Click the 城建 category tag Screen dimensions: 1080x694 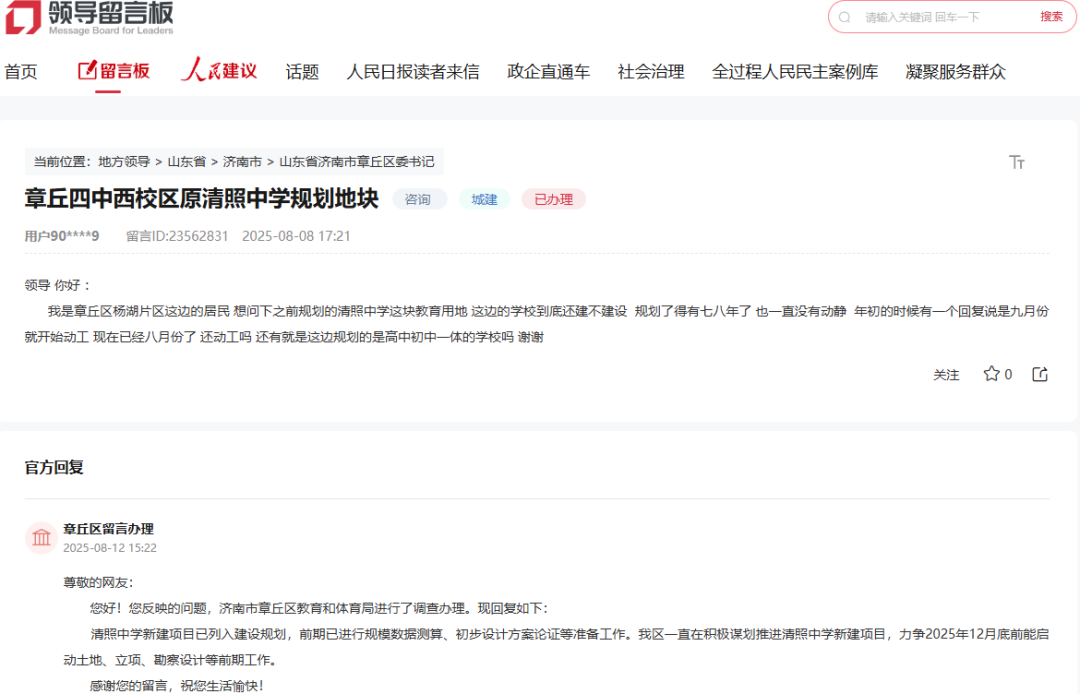click(x=484, y=199)
